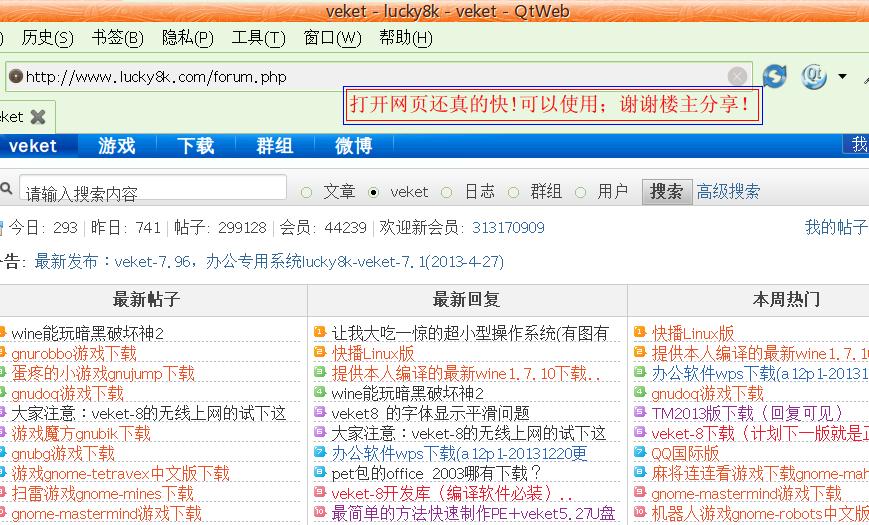Screen dimensions: 869x525
Task: Click rank 1 icon beside 本周热门 快播Linux版
Action: [640, 332]
